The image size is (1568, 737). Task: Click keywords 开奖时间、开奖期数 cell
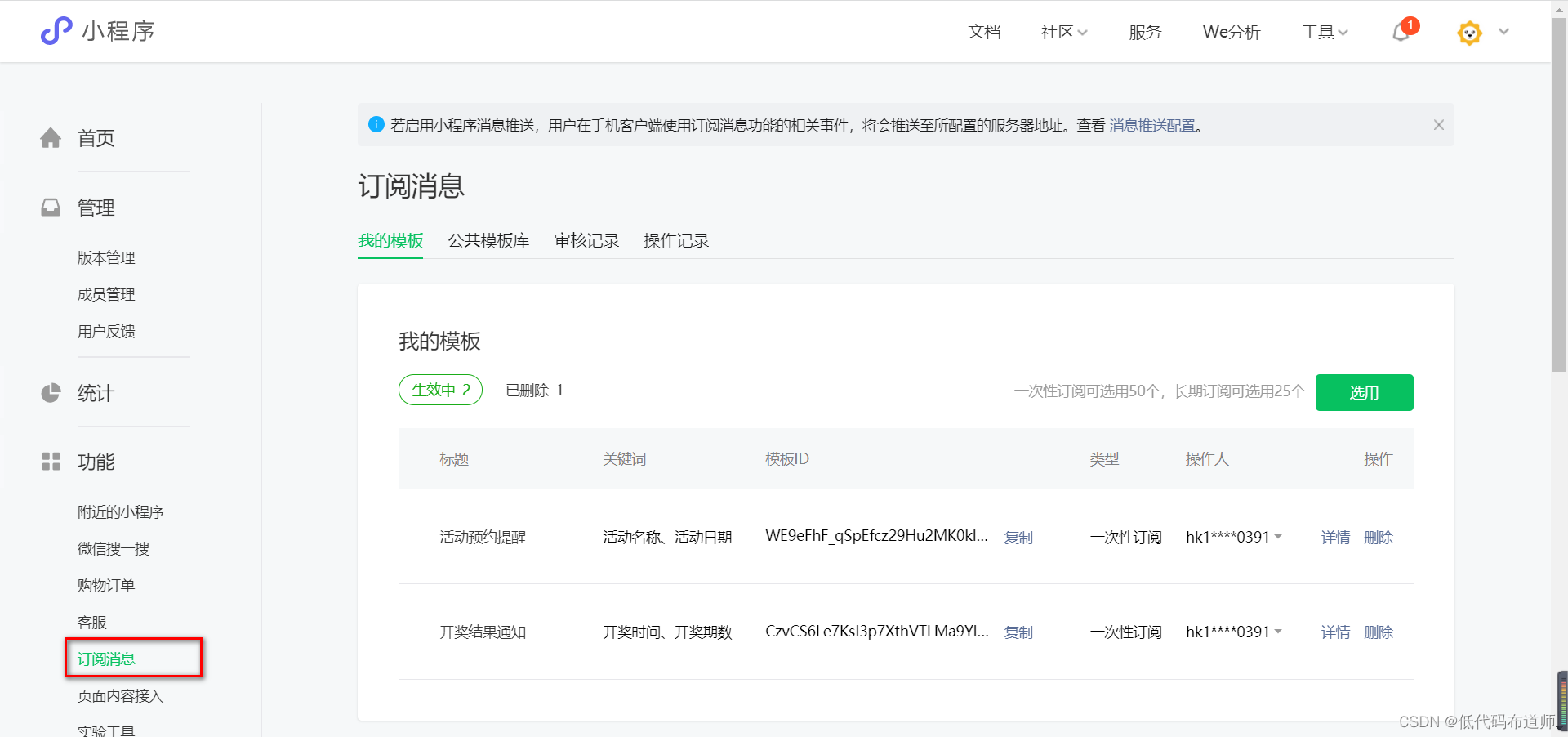(x=667, y=632)
